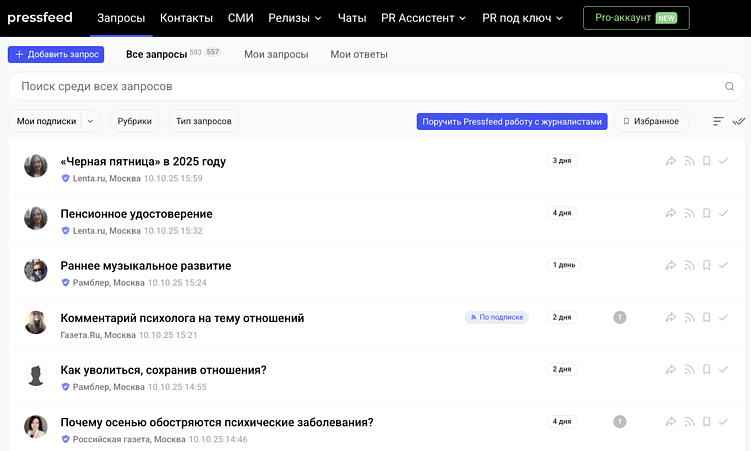Viewport: 751px width, 451px height.
Task: Click feed icon on Раннее музыкальное развитие row
Action: coord(689,265)
